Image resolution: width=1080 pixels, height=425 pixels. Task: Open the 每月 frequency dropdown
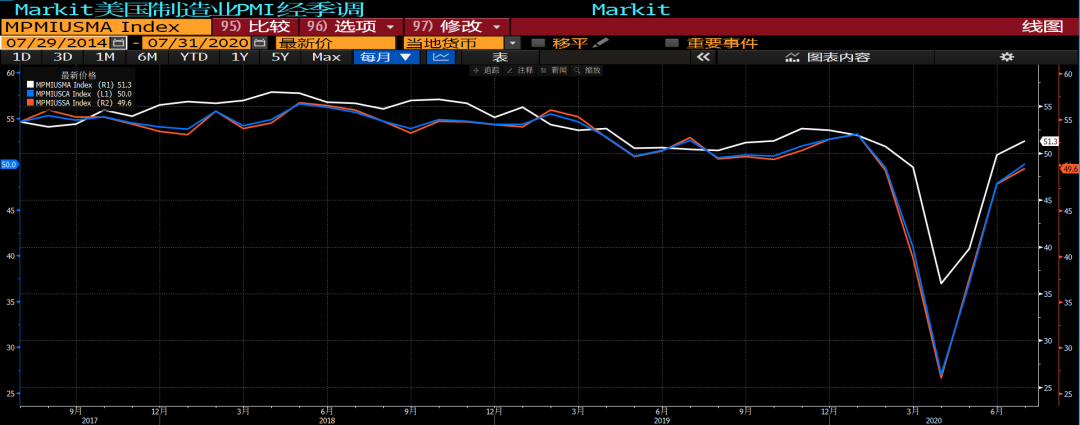tap(386, 57)
